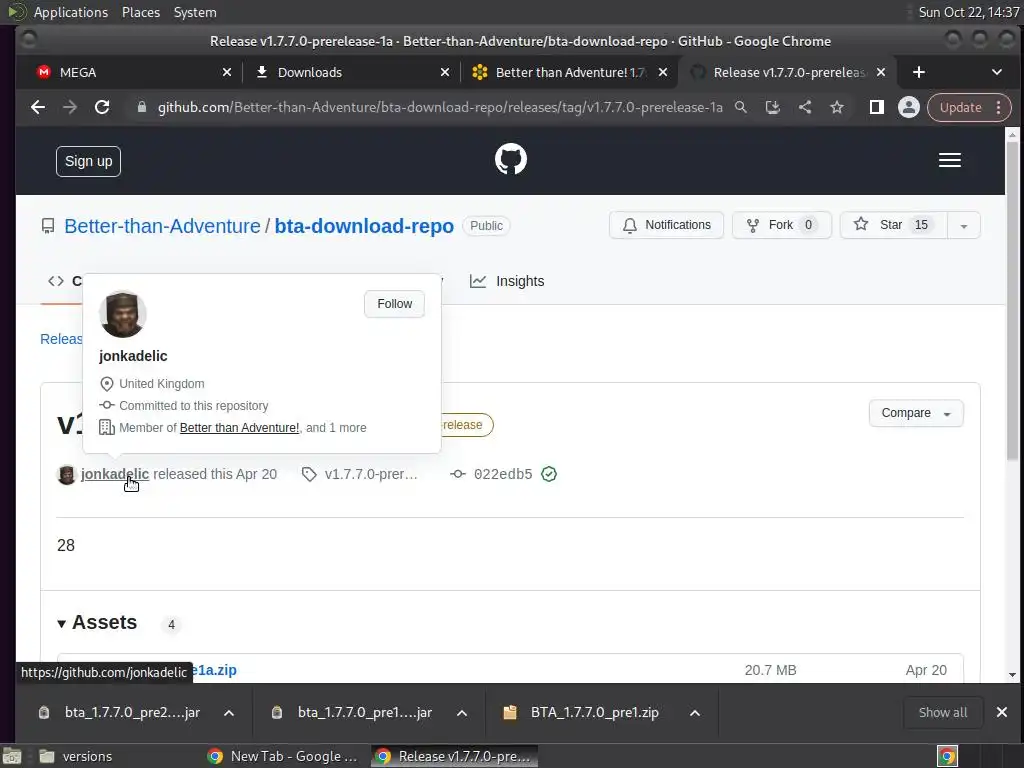Close the MEGA tab
This screenshot has height=768, width=1024.
click(227, 72)
